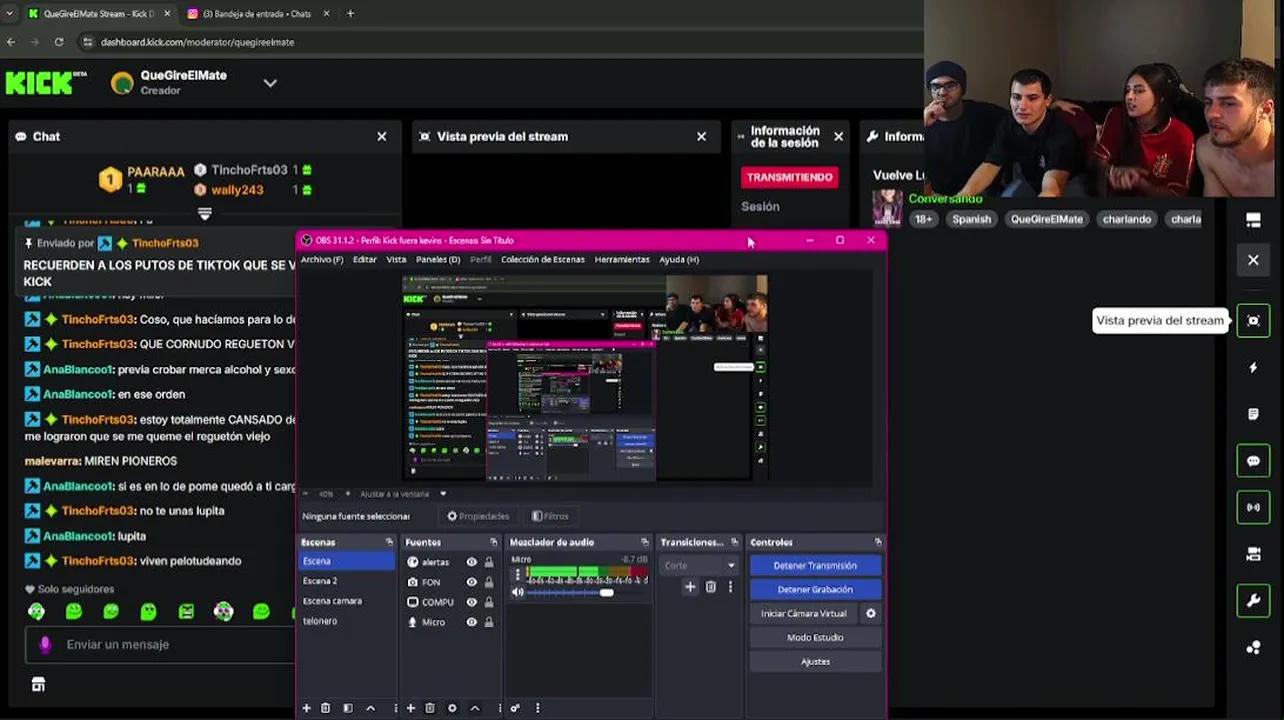
Task: Expand pinned chat leaderboard arrow
Action: [205, 214]
